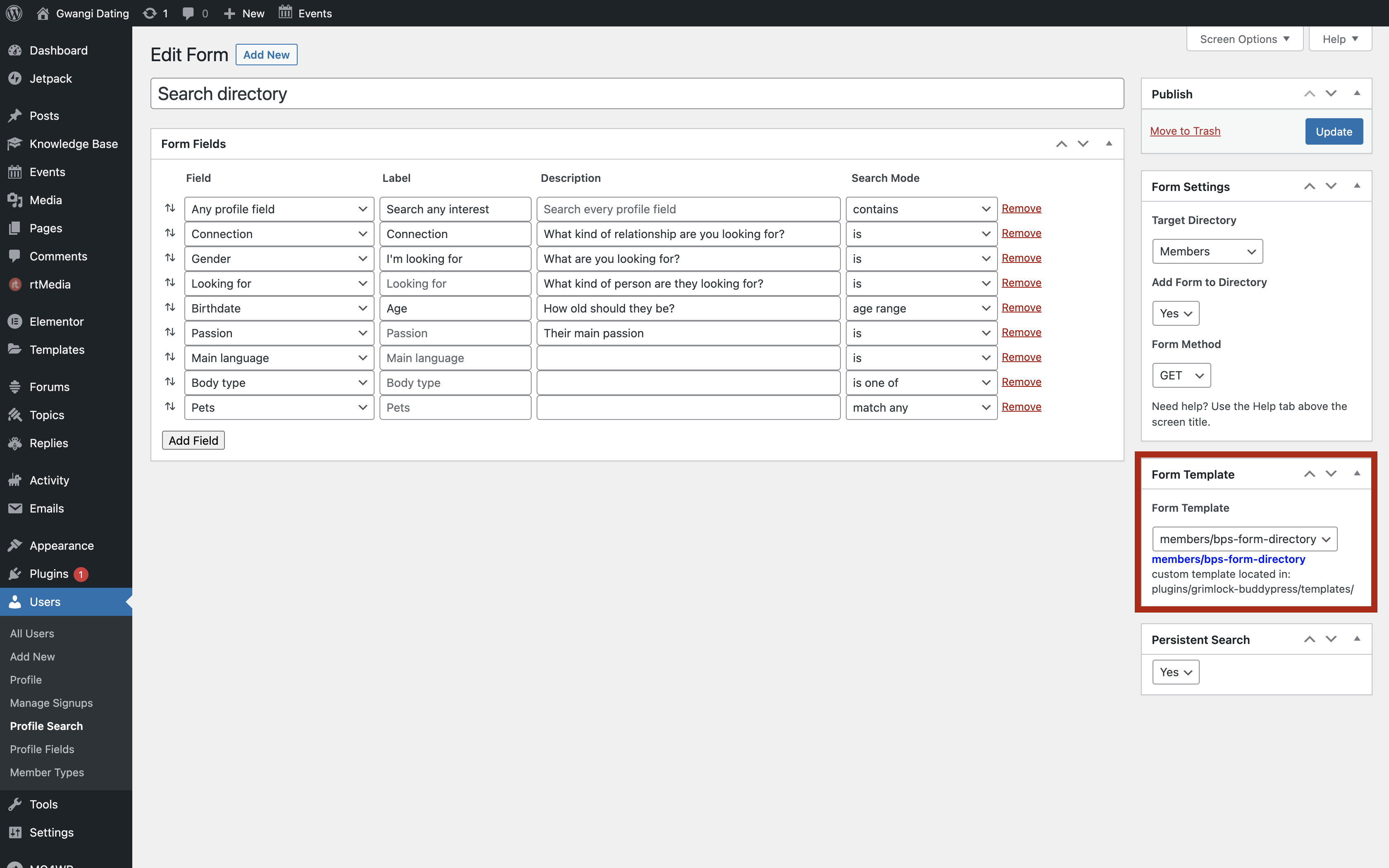Click the Search any interest label input
The width and height of the screenshot is (1389, 868).
pyautogui.click(x=455, y=209)
